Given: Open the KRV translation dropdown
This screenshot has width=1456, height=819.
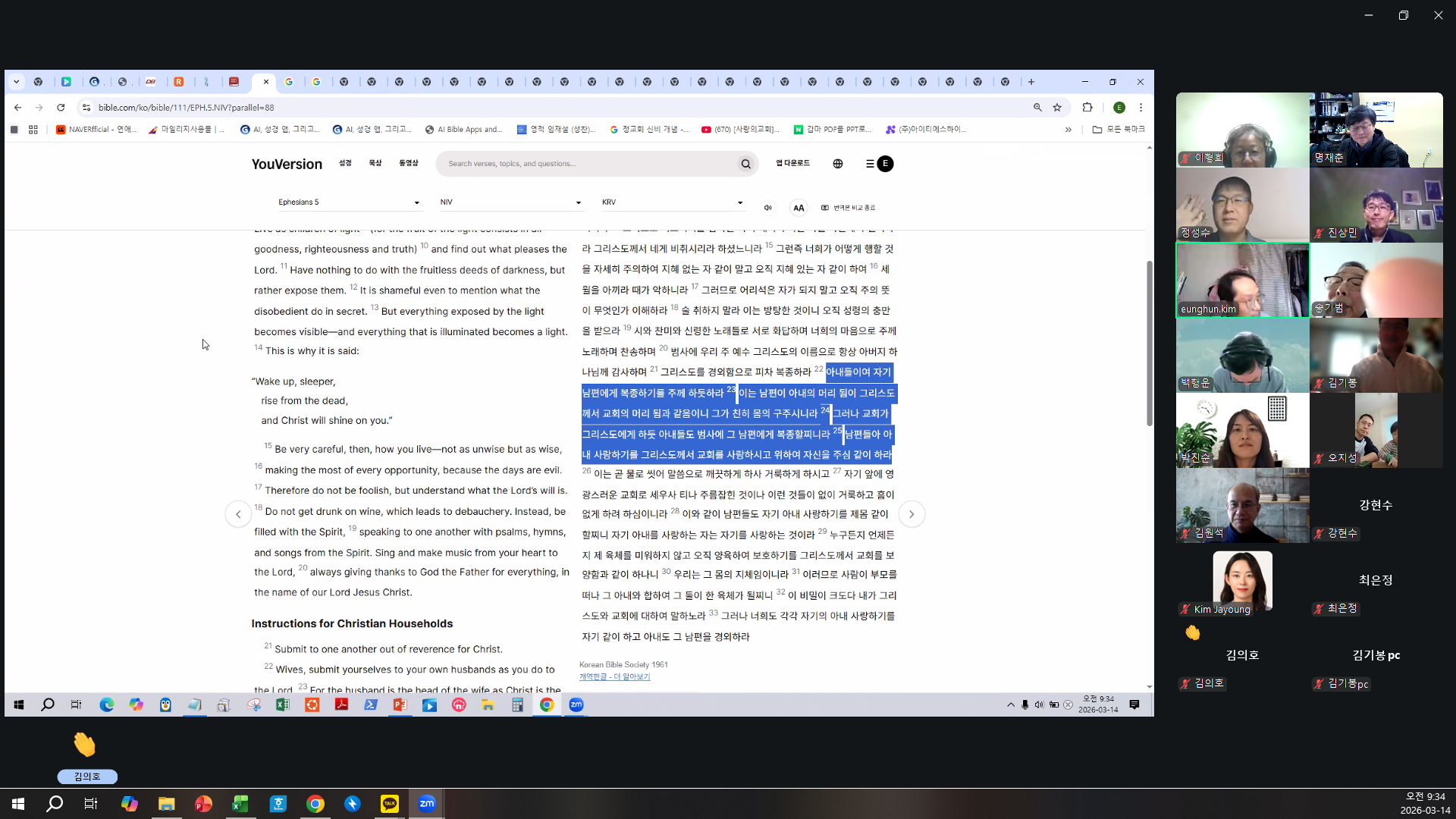Looking at the screenshot, I should [x=672, y=202].
